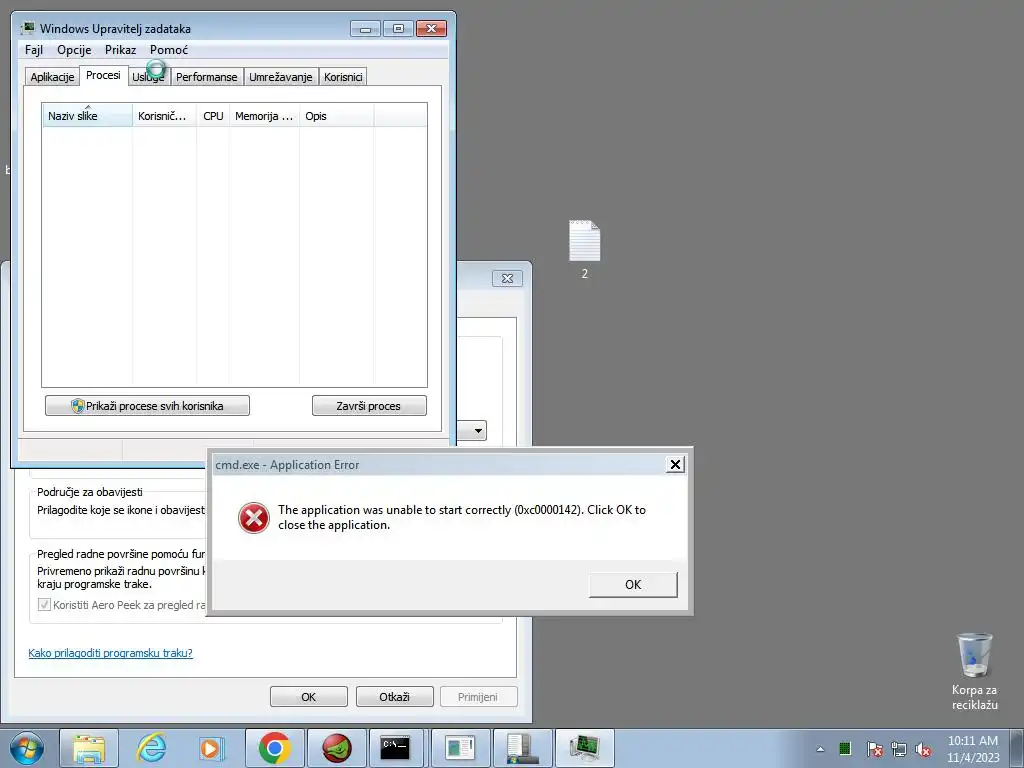Switch to the Procesi tab
The width and height of the screenshot is (1024, 768).
point(103,75)
